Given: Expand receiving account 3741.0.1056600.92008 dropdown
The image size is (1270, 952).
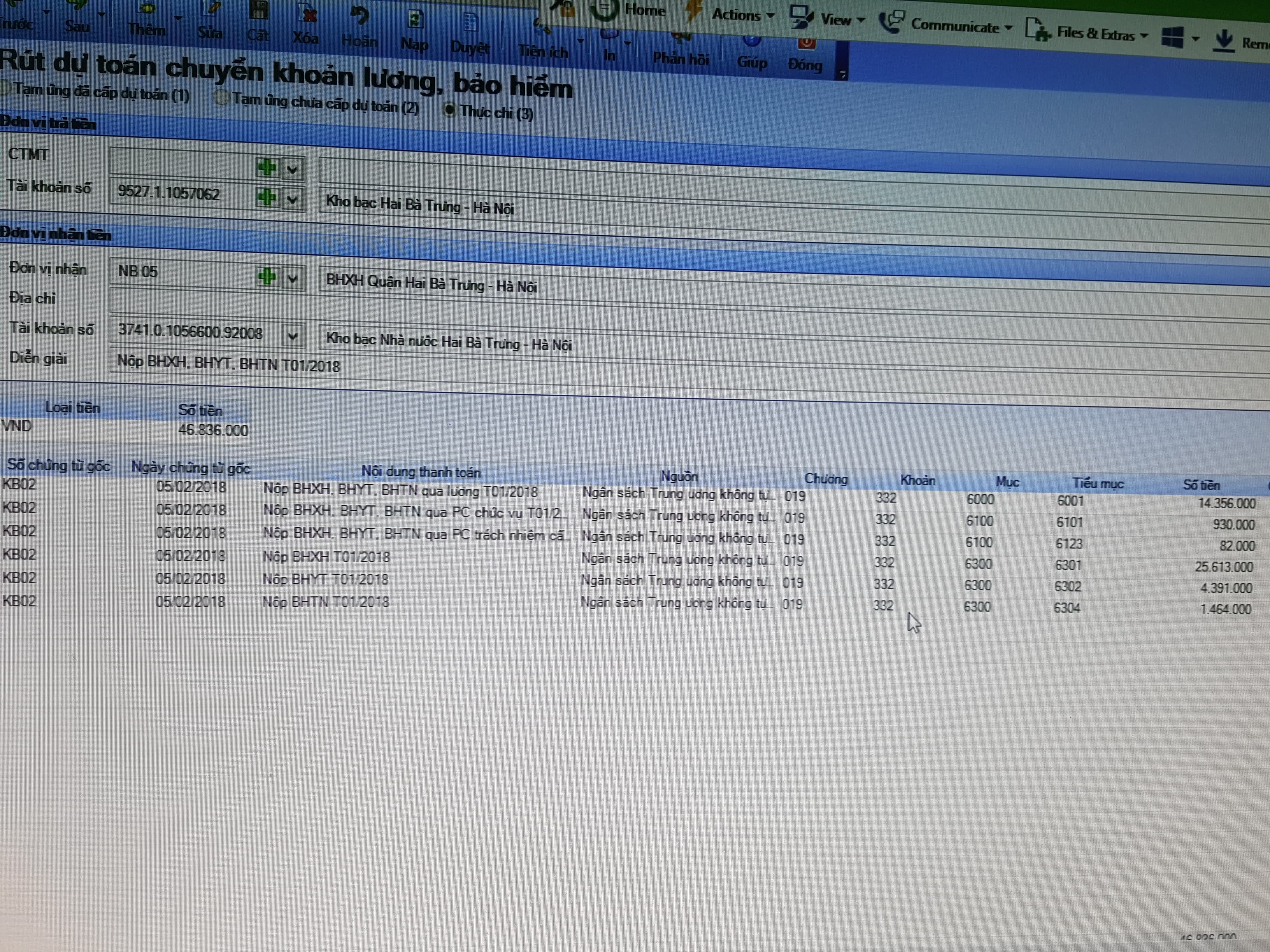Looking at the screenshot, I should pos(292,336).
